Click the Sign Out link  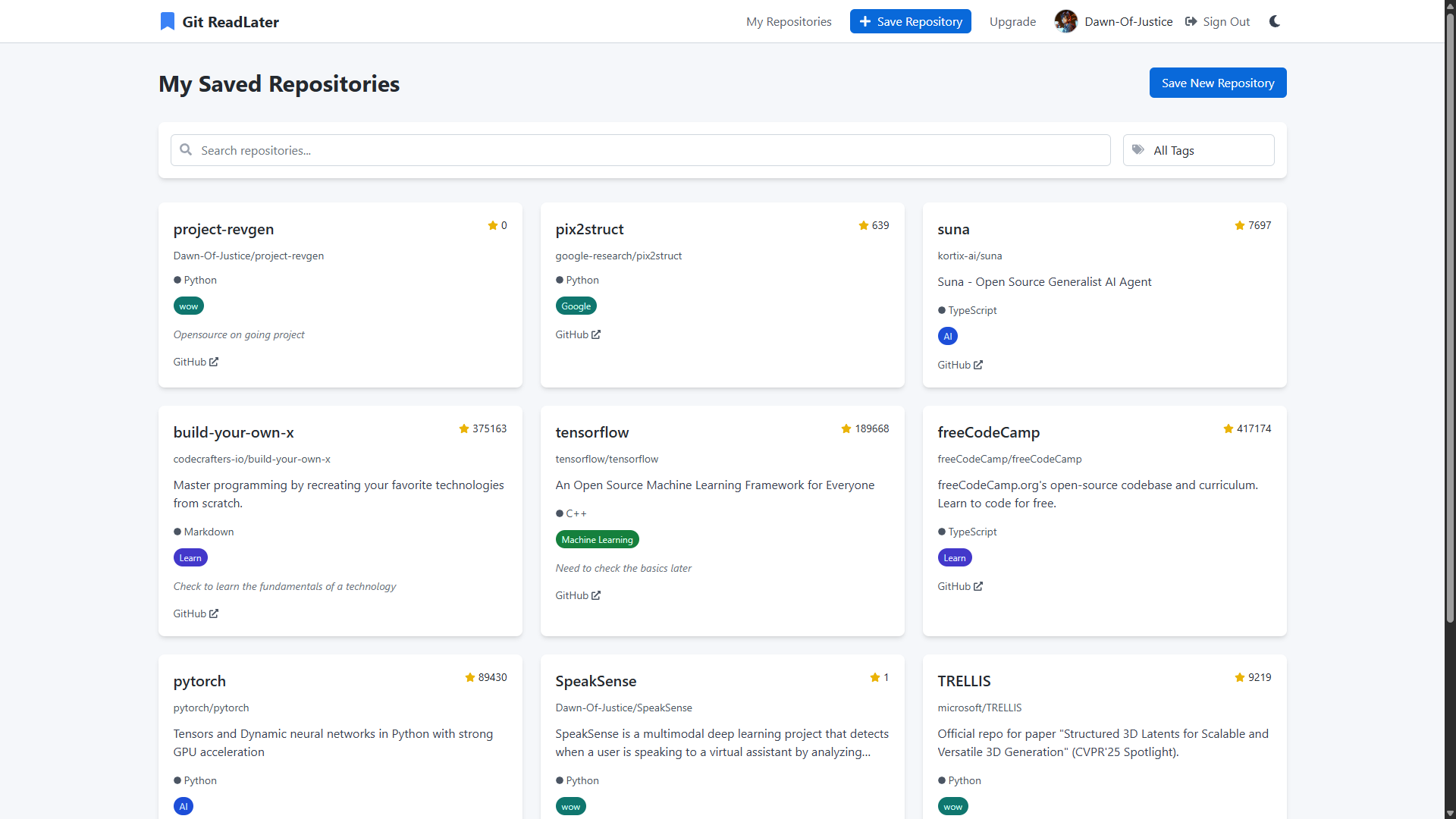[1217, 21]
